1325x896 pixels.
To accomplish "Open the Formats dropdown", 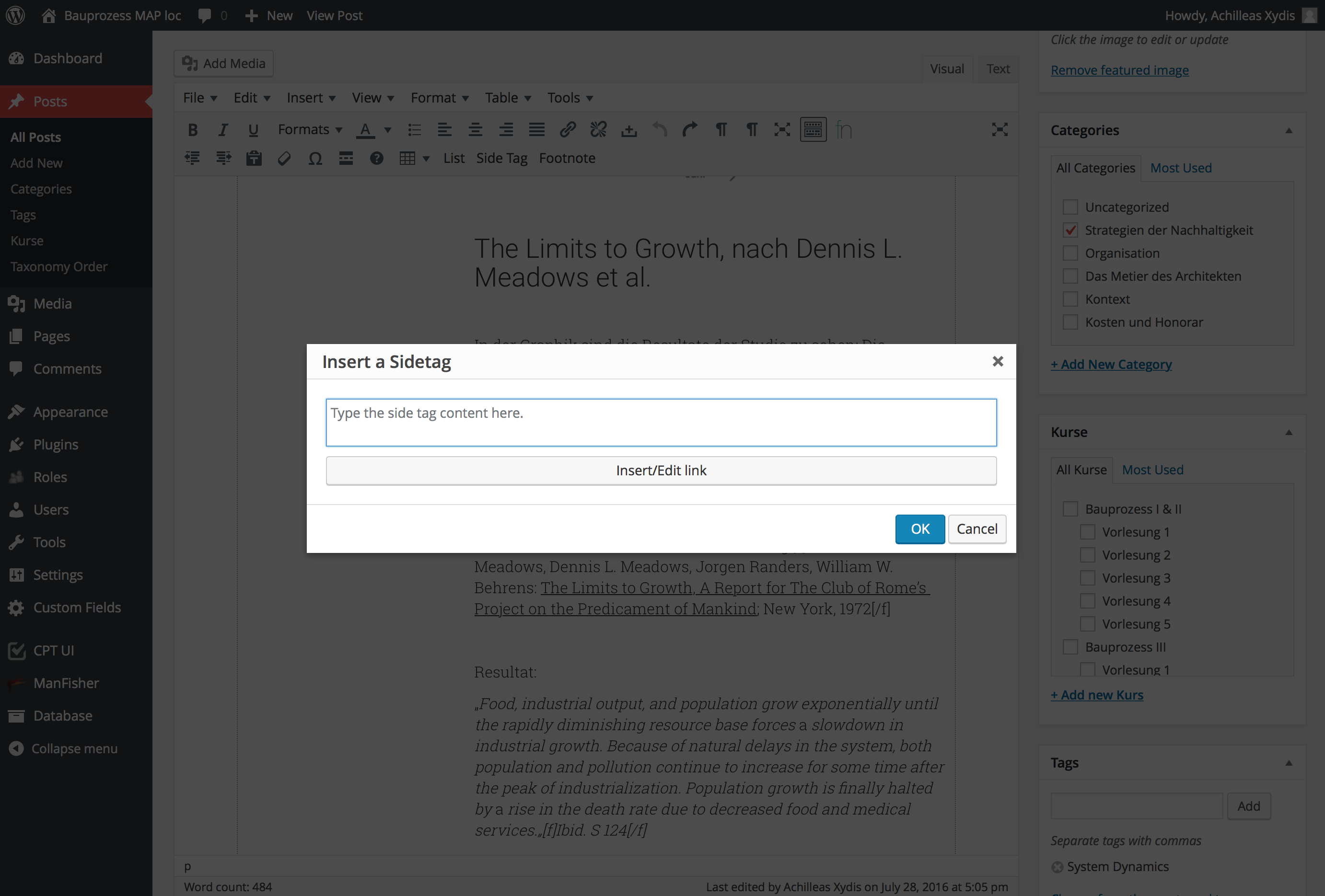I will 310,130.
